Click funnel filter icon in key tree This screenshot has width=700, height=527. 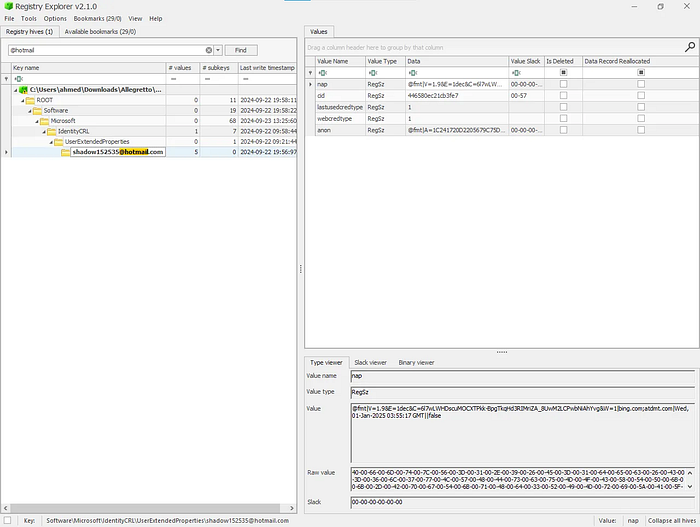[6, 79]
